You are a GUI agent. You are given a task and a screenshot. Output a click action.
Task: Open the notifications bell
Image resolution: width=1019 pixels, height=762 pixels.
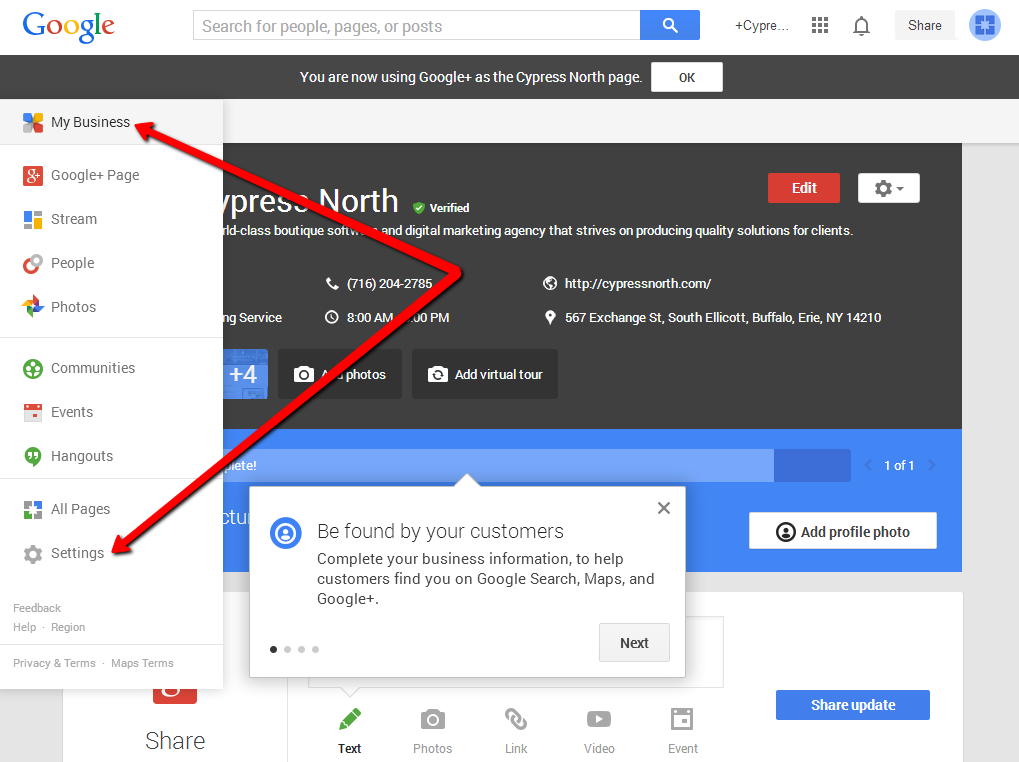pyautogui.click(x=861, y=26)
